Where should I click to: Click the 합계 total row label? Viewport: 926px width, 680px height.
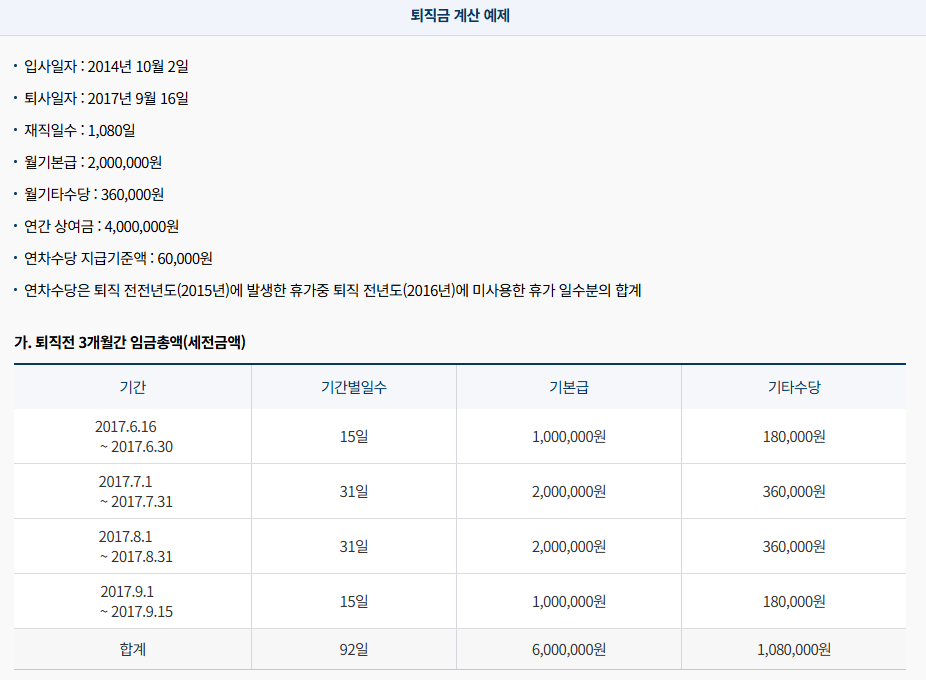(x=133, y=649)
